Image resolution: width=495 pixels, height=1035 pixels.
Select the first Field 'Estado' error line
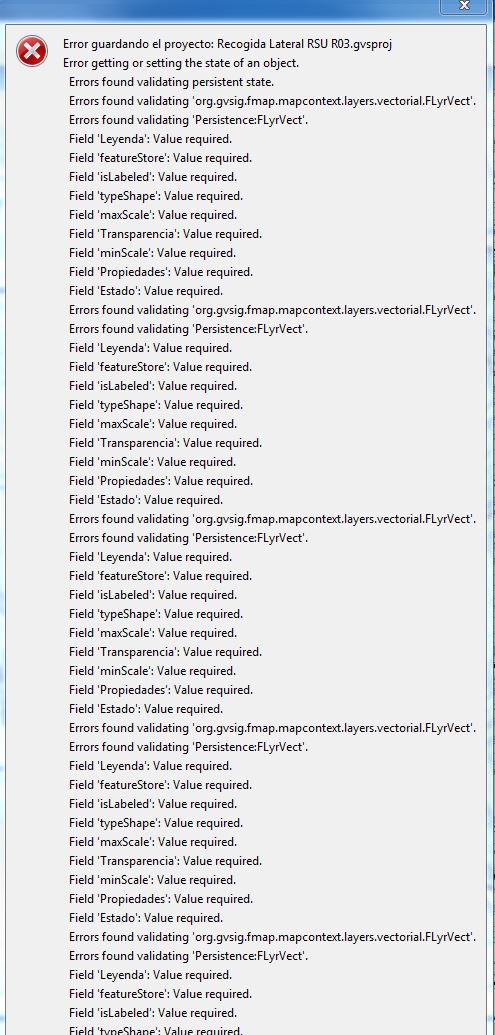[146, 291]
